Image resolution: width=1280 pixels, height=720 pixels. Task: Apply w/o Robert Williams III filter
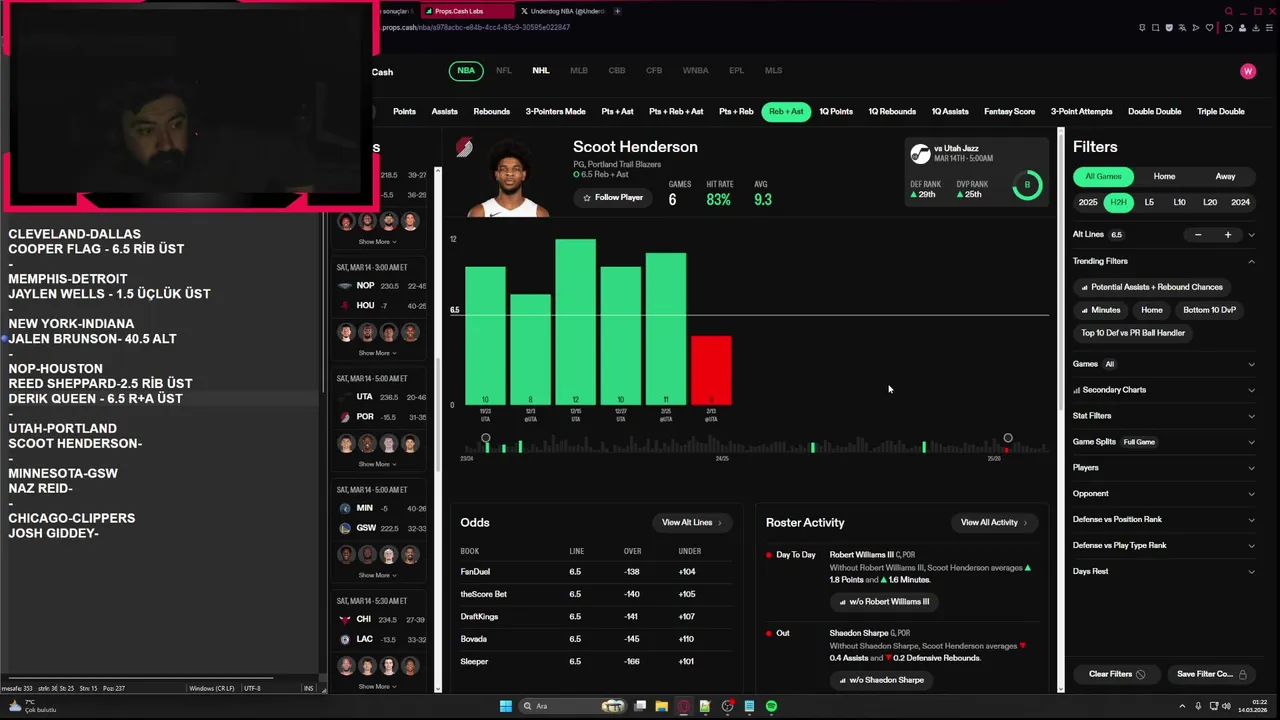tap(884, 602)
